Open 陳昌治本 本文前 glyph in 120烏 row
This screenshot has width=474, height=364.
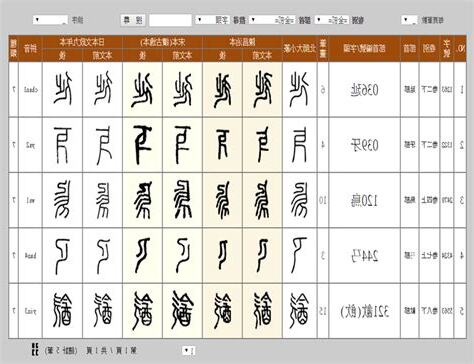262,200
